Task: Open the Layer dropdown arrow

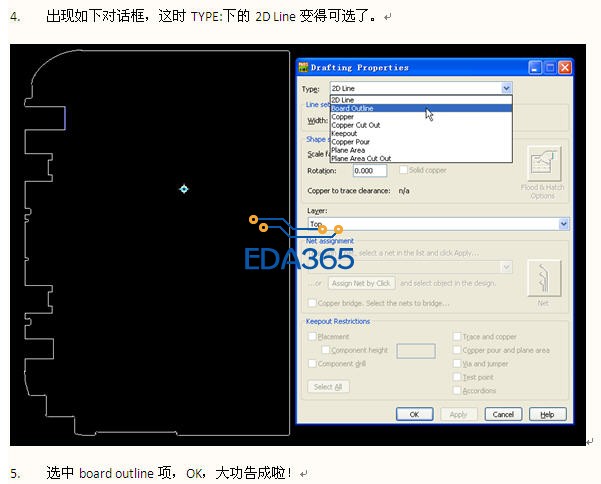Action: coord(563,224)
